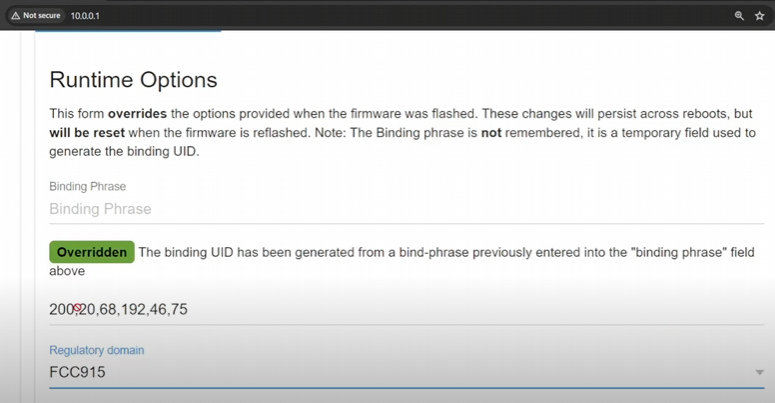Focus the Binding Phrase input field

(x=400, y=209)
